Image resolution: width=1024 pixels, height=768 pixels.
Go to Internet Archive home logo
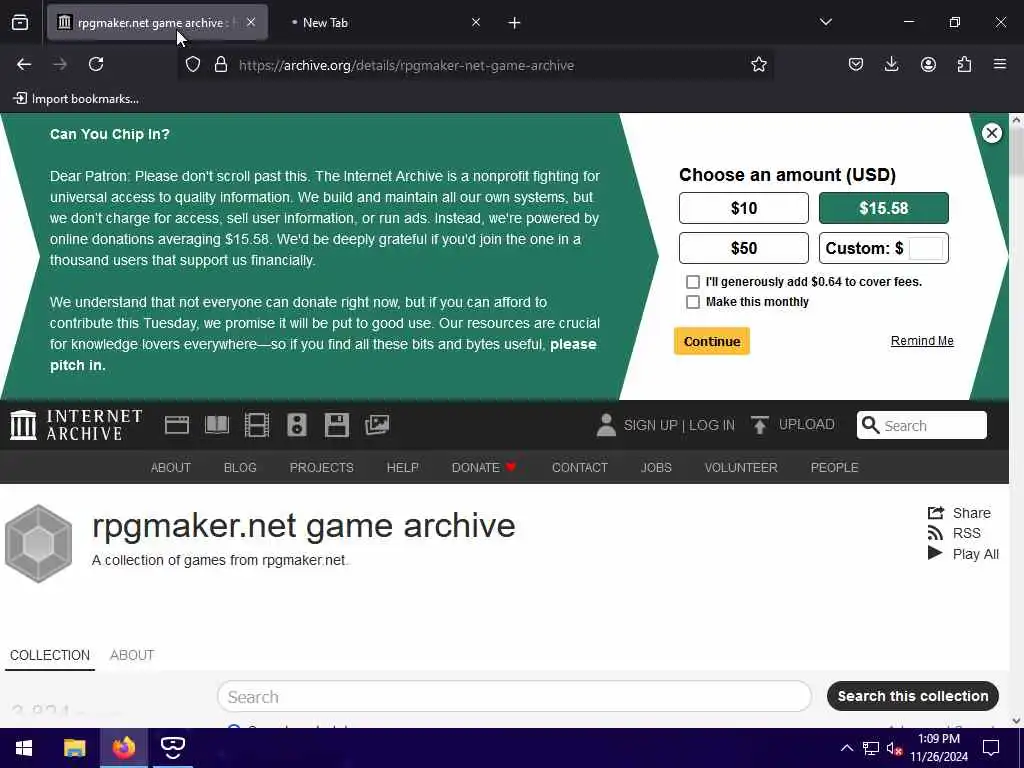[x=76, y=425]
